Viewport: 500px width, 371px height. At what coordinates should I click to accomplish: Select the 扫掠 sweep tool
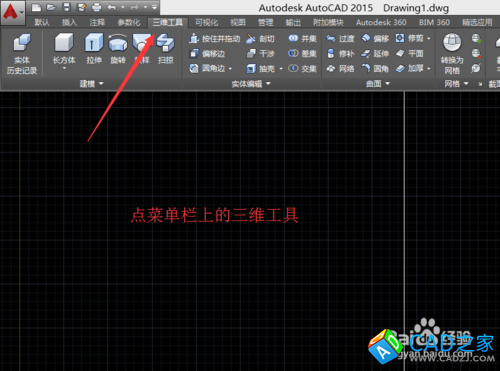166,48
